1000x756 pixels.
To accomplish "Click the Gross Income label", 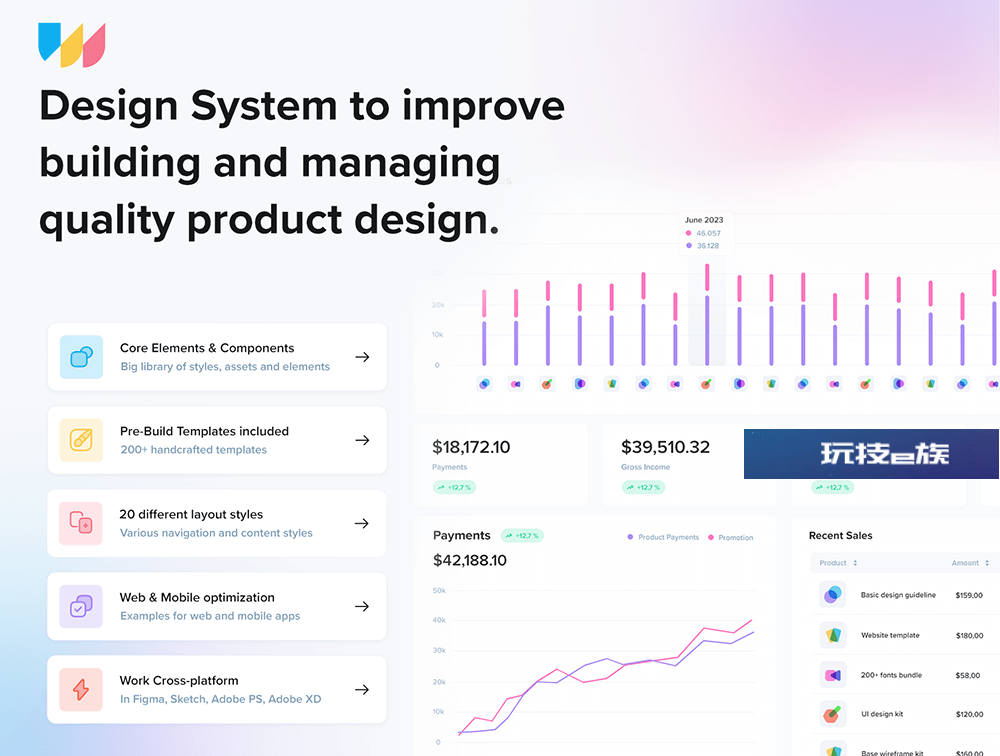I will pos(645,467).
